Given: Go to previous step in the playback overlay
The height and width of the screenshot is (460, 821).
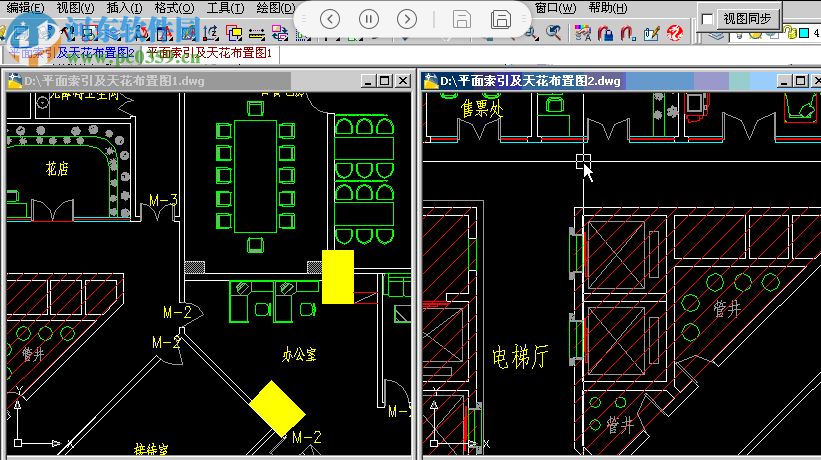Looking at the screenshot, I should tap(330, 19).
